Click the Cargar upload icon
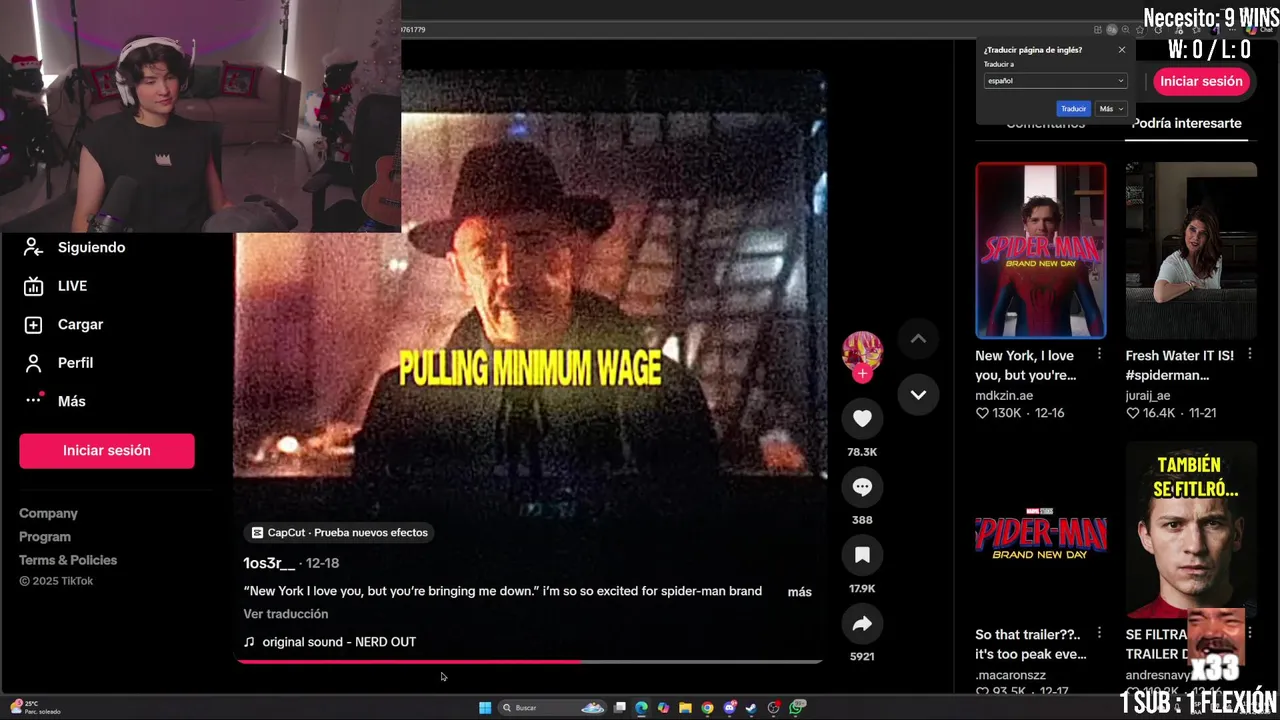The width and height of the screenshot is (1280, 720). 33,324
